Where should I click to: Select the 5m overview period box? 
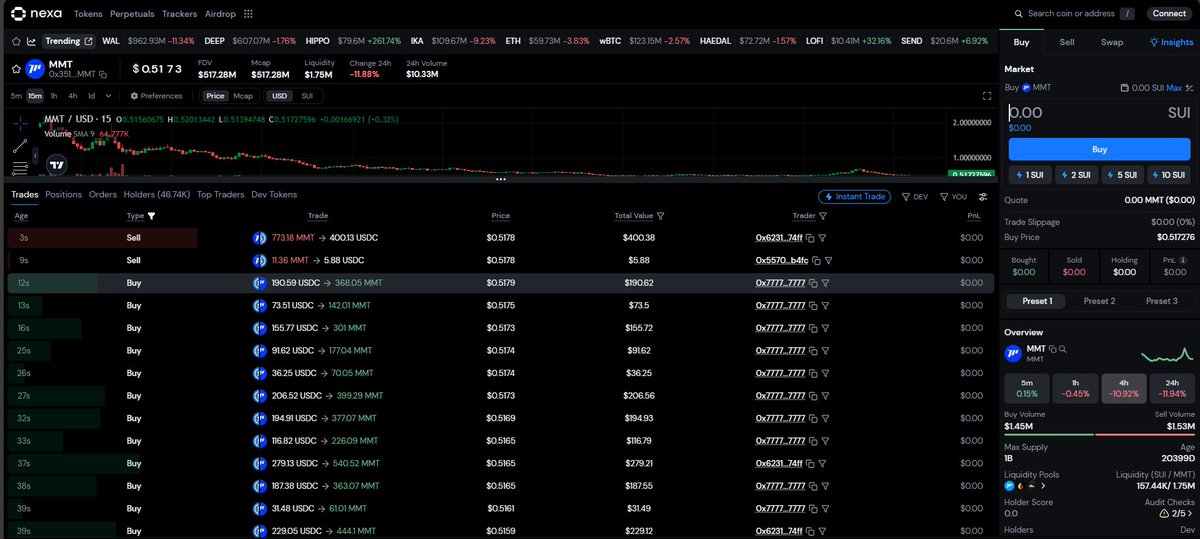point(1027,388)
